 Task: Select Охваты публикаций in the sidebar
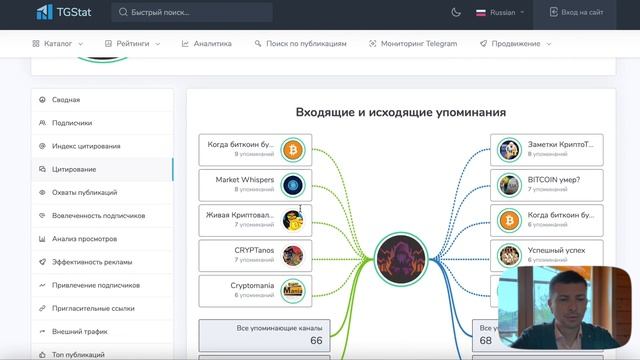coord(102,193)
